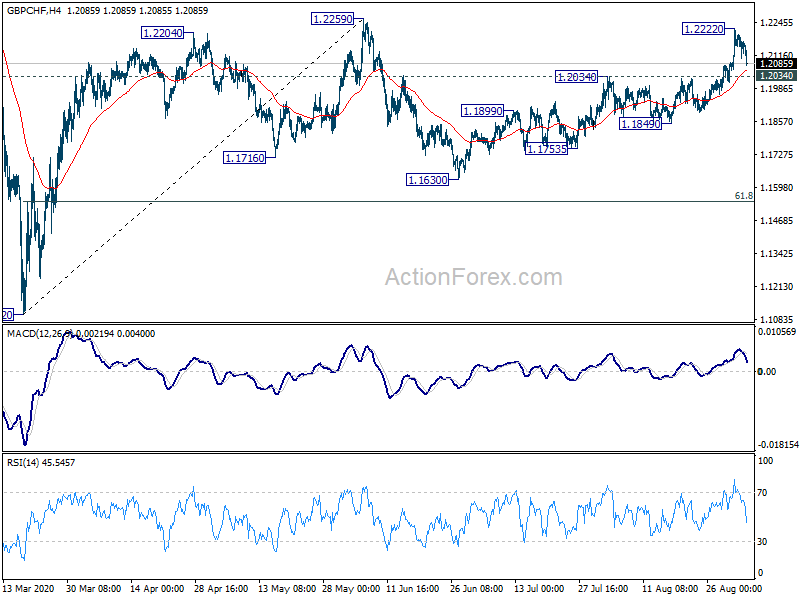Click the MACD 0.010569 scale value
Image resolution: width=800 pixels, height=600 pixels.
click(777, 332)
